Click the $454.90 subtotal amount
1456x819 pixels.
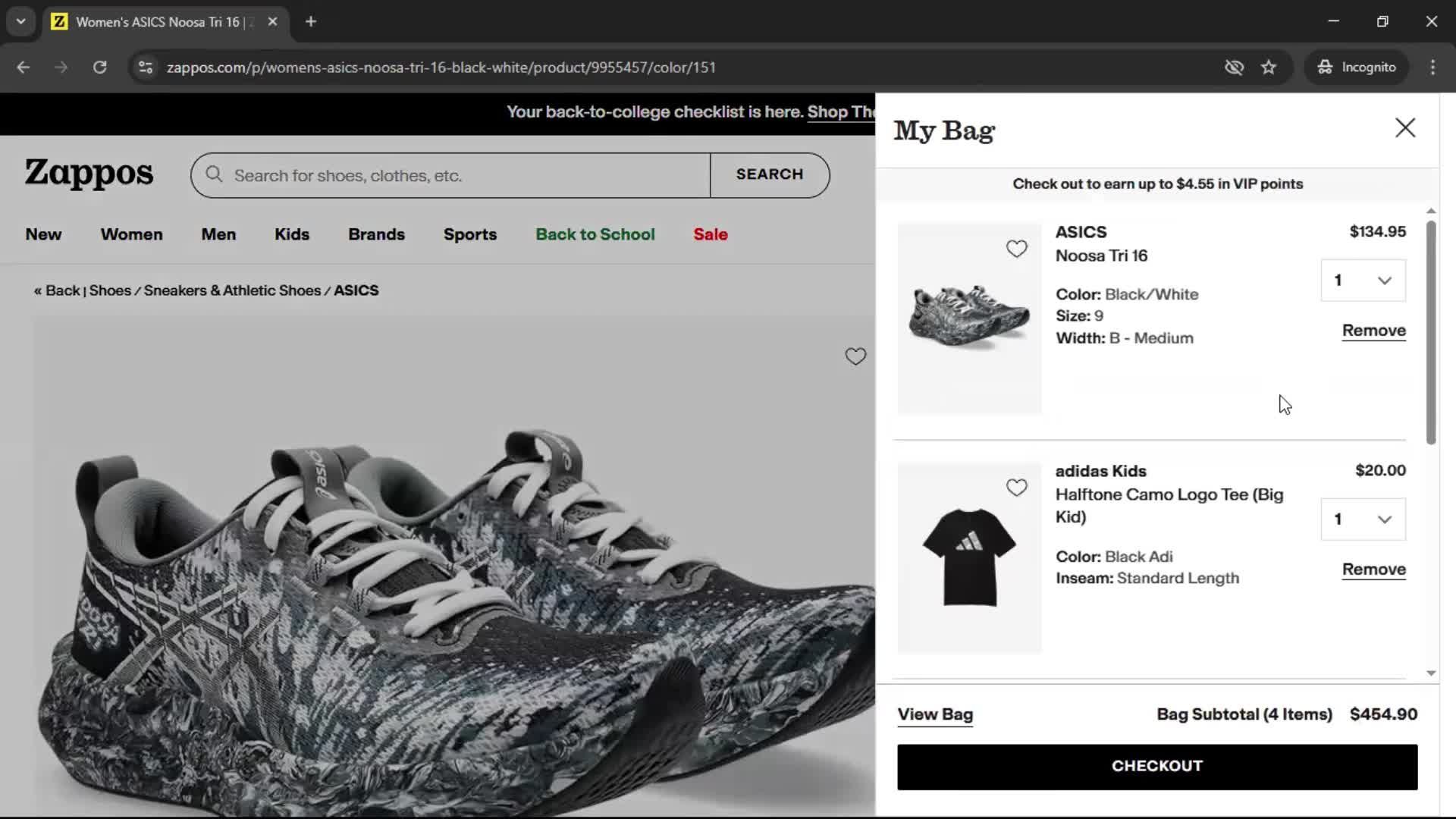1383,714
